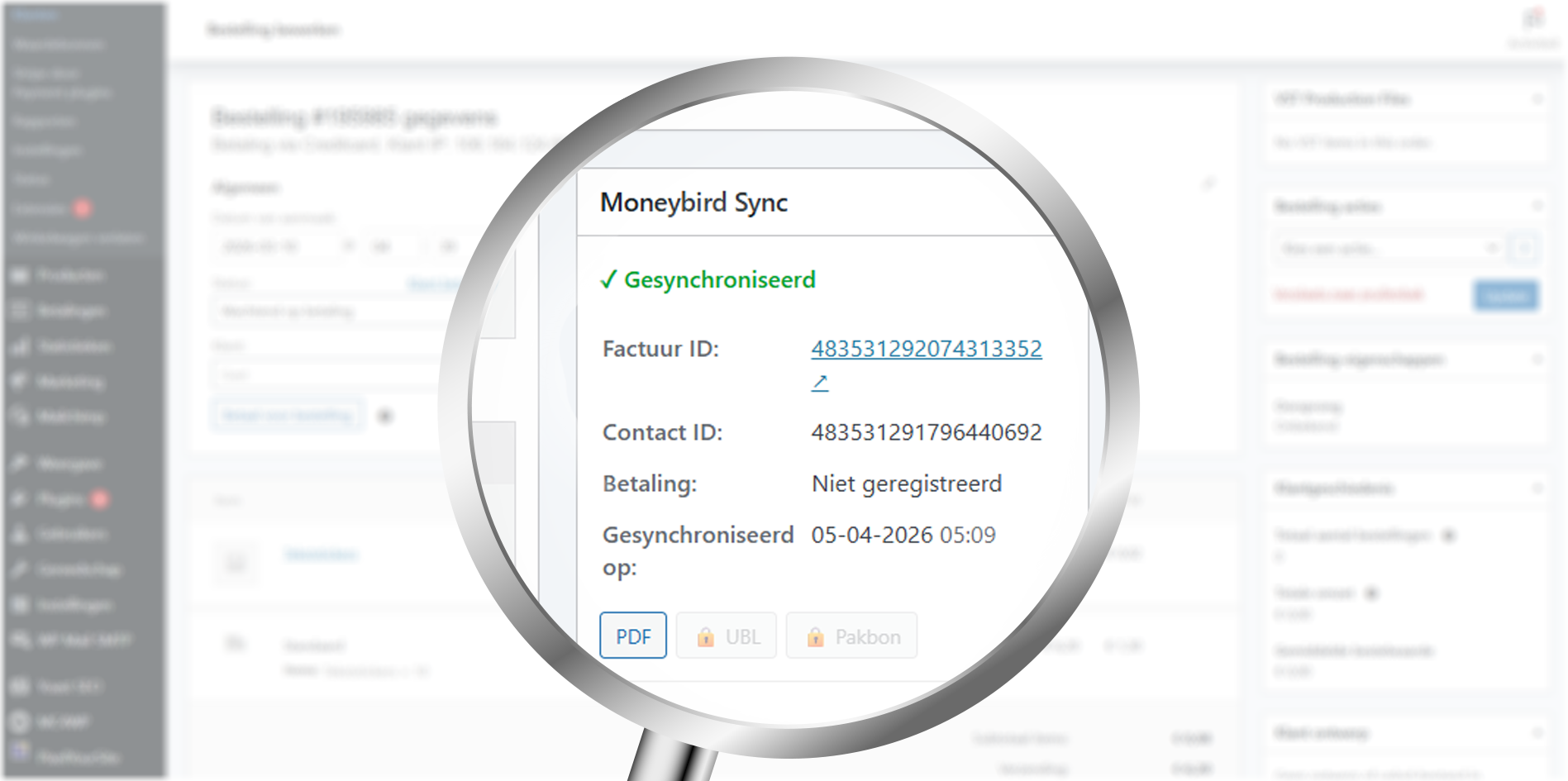The height and width of the screenshot is (781, 1568).
Task: Open Yoast SEO in the sidebar menu
Action: [x=69, y=687]
